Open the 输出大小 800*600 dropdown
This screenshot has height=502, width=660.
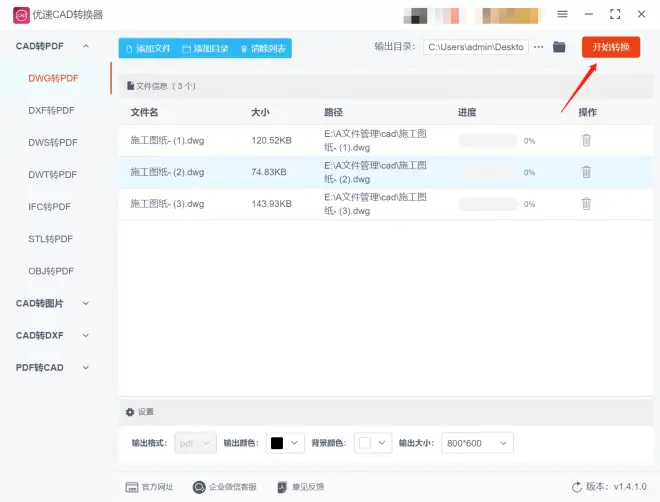477,443
